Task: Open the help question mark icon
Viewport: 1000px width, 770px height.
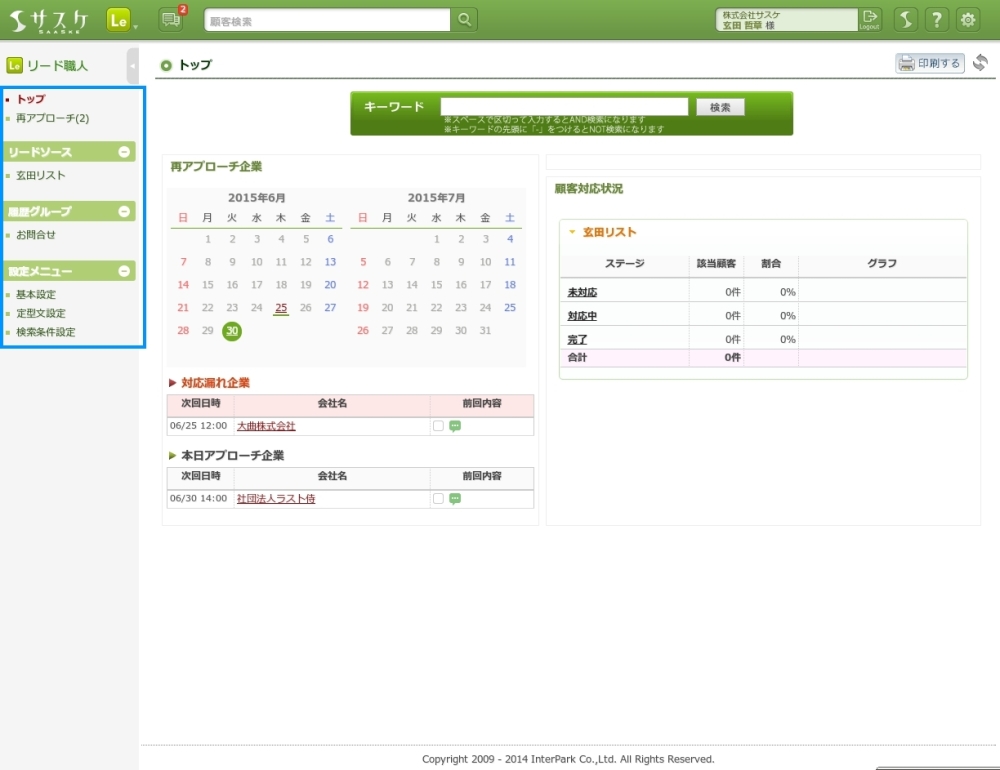Action: pyautogui.click(x=936, y=20)
